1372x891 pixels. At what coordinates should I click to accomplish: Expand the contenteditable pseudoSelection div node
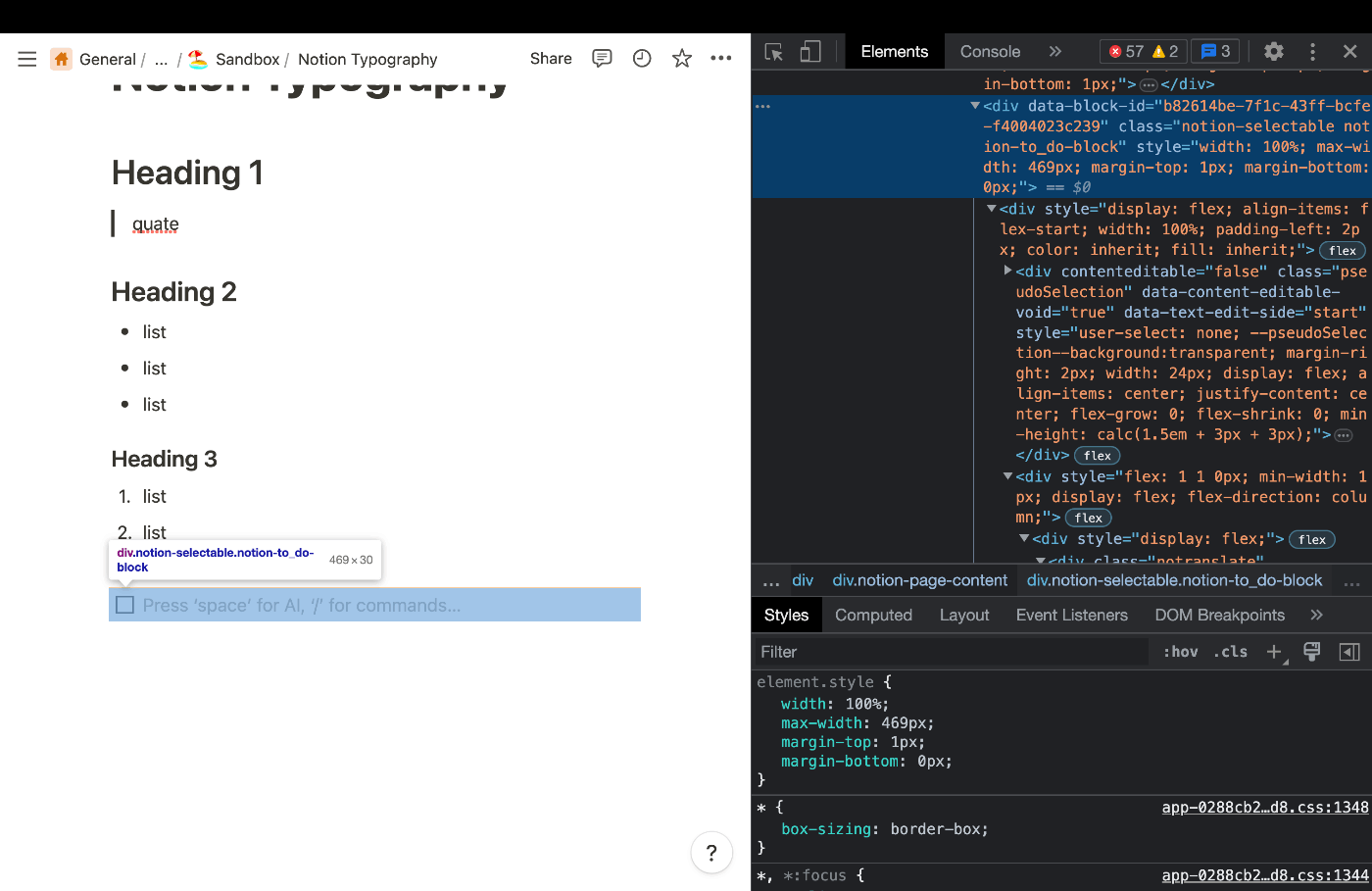pyautogui.click(x=1007, y=271)
